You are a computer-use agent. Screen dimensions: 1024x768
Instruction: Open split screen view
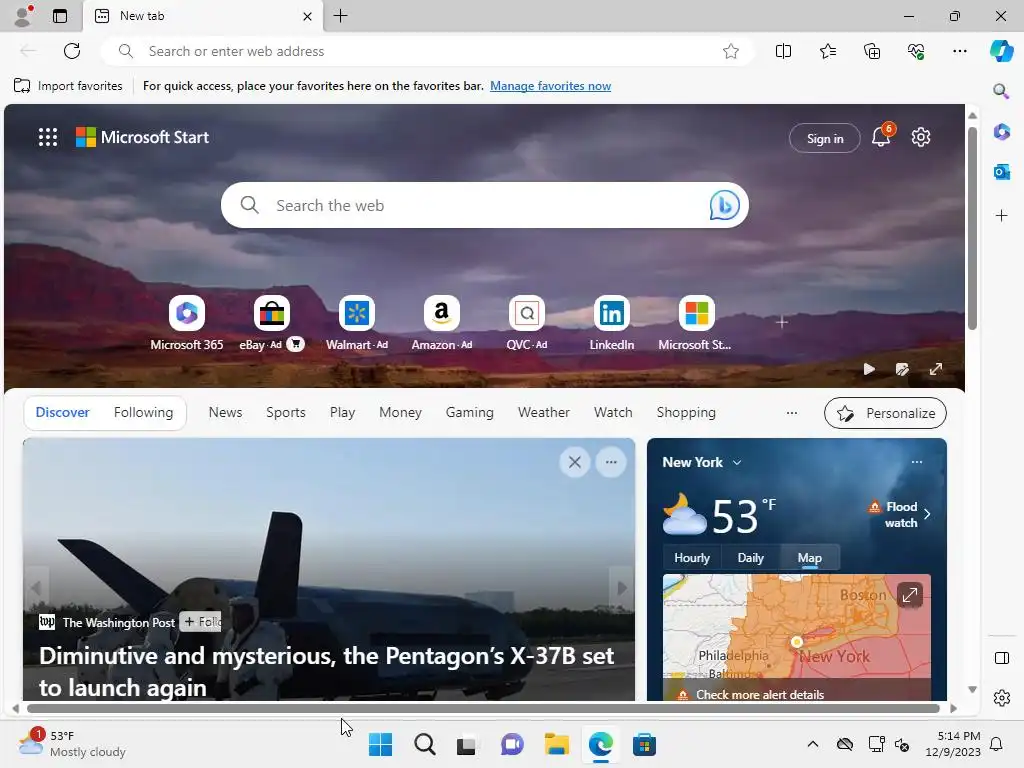pos(783,51)
